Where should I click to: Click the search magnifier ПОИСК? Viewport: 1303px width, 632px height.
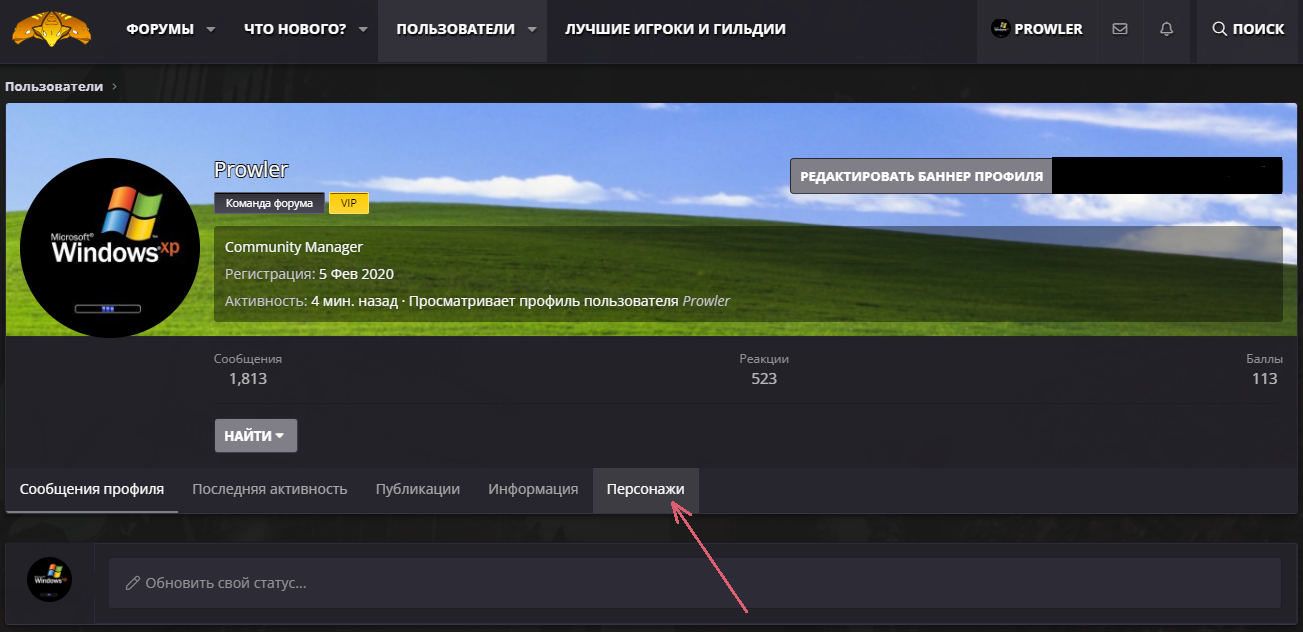1248,29
